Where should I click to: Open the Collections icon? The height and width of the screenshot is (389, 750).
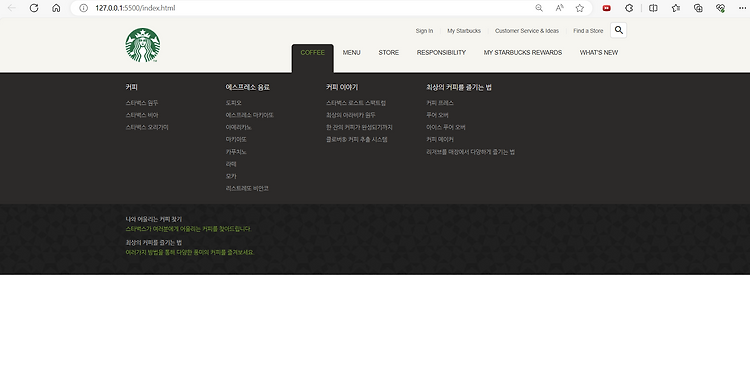pyautogui.click(x=698, y=8)
